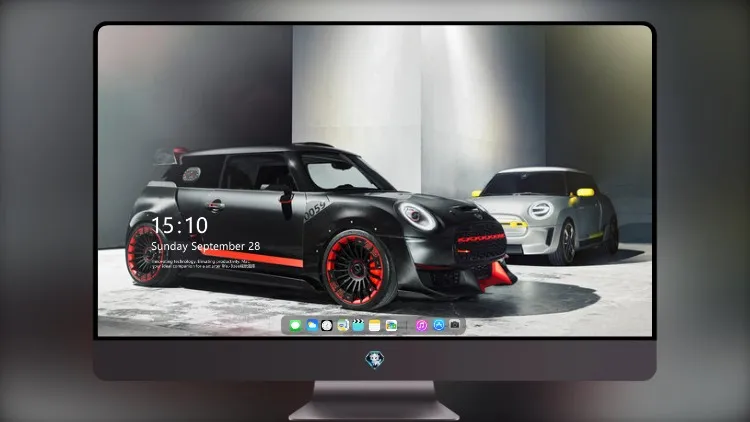Open the clapperboard Videos app in dock

click(358, 325)
